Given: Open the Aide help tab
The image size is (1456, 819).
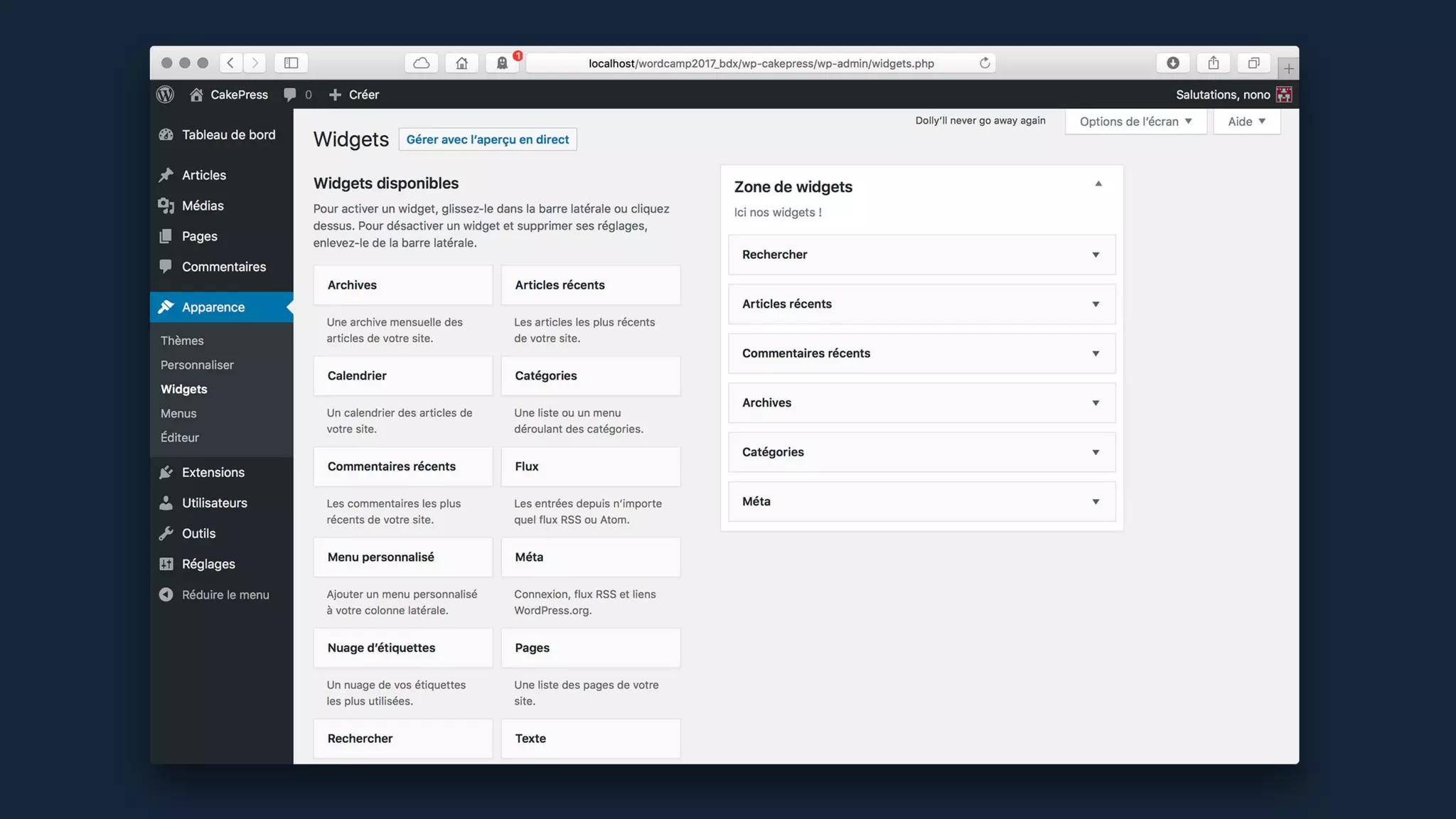Looking at the screenshot, I should [x=1246, y=122].
